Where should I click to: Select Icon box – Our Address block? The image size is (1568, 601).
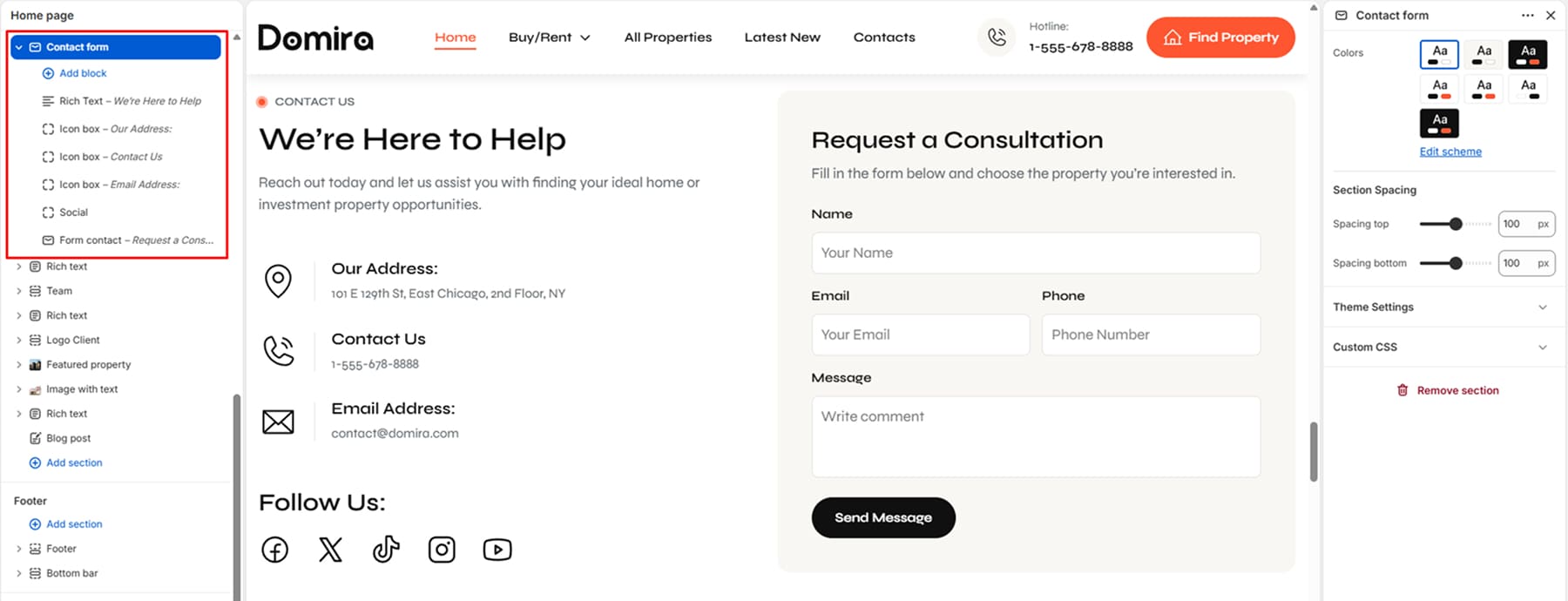click(x=115, y=129)
